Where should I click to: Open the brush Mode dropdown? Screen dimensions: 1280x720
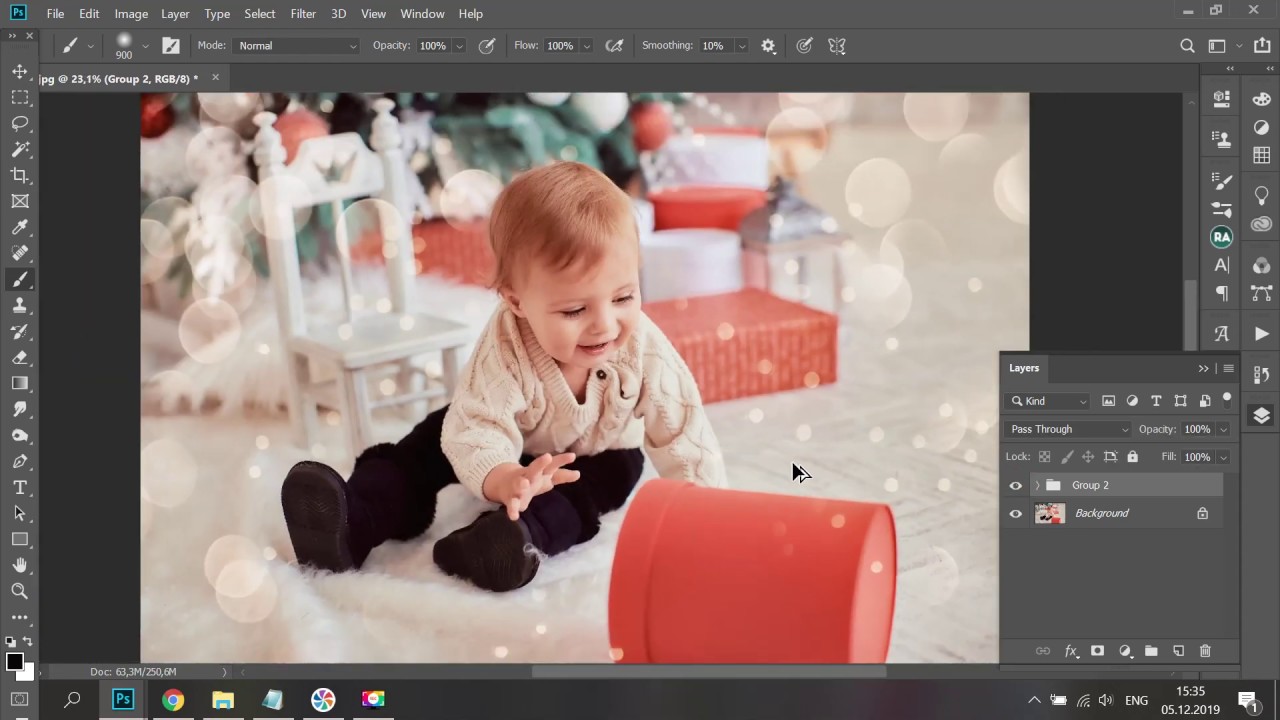[297, 46]
